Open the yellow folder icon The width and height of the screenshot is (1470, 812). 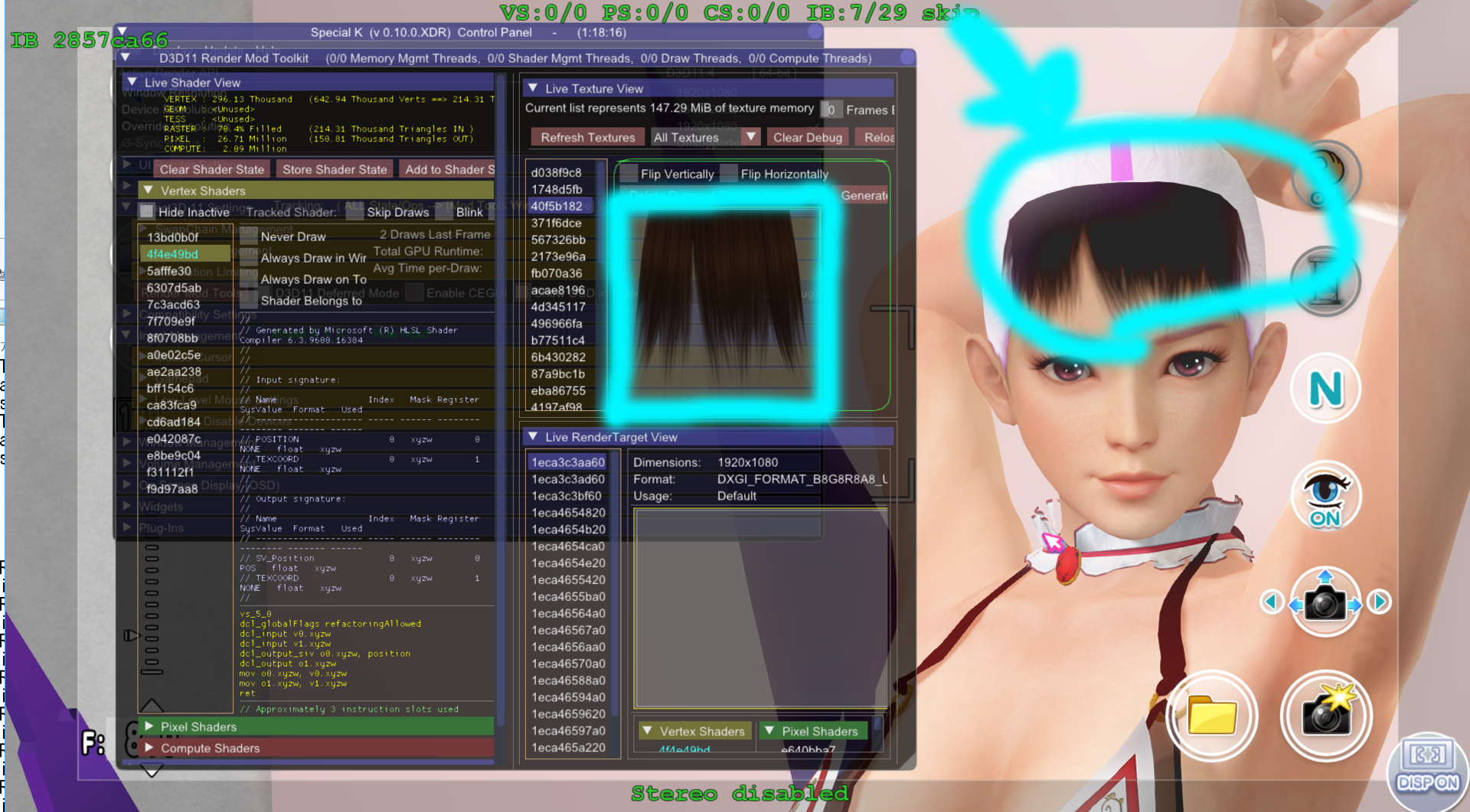coord(1212,716)
